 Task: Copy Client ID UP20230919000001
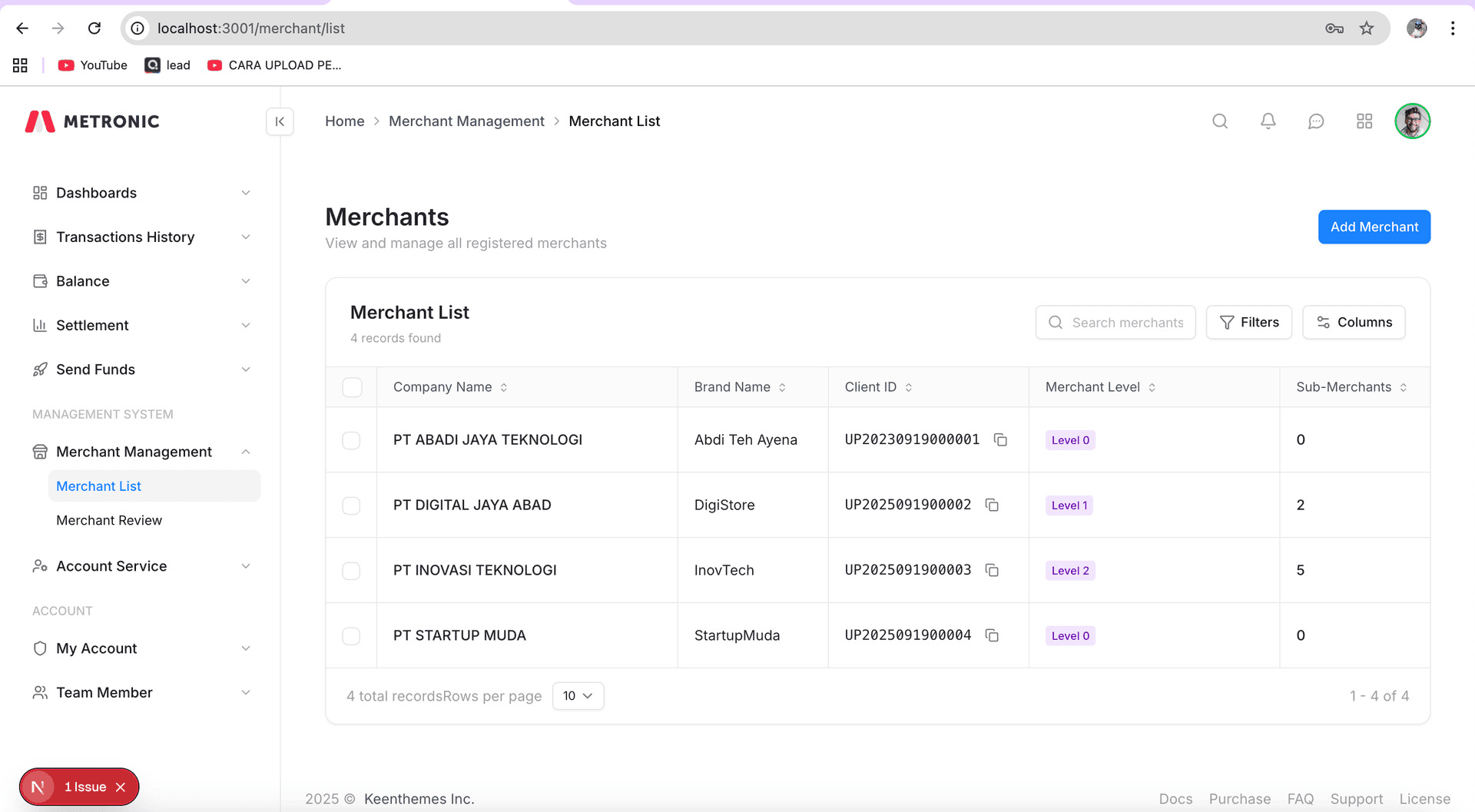[x=1000, y=440]
